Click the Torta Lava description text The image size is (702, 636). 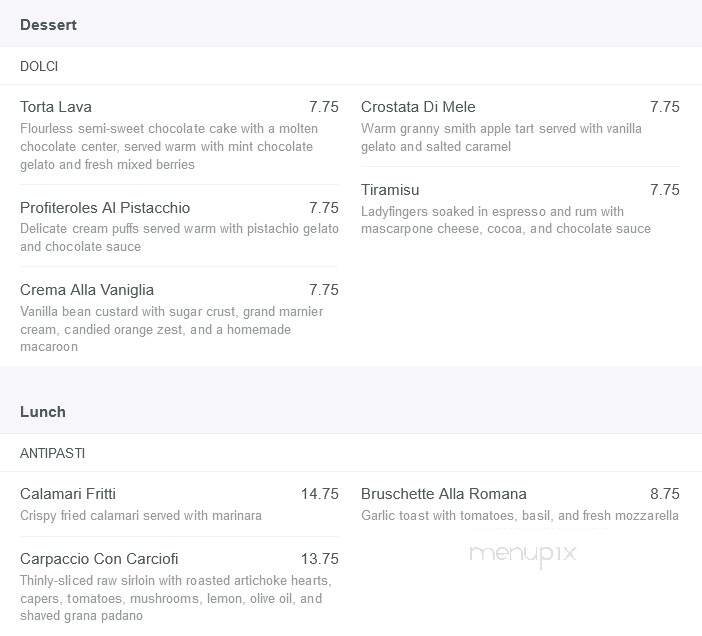point(169,147)
